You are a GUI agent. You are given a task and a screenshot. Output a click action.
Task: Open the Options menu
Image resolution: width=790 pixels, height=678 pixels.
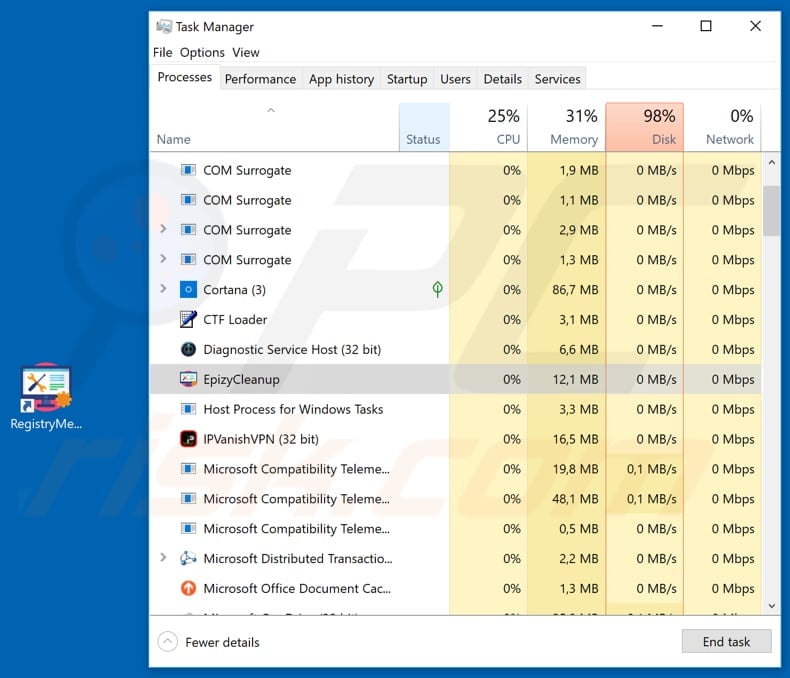pos(202,52)
